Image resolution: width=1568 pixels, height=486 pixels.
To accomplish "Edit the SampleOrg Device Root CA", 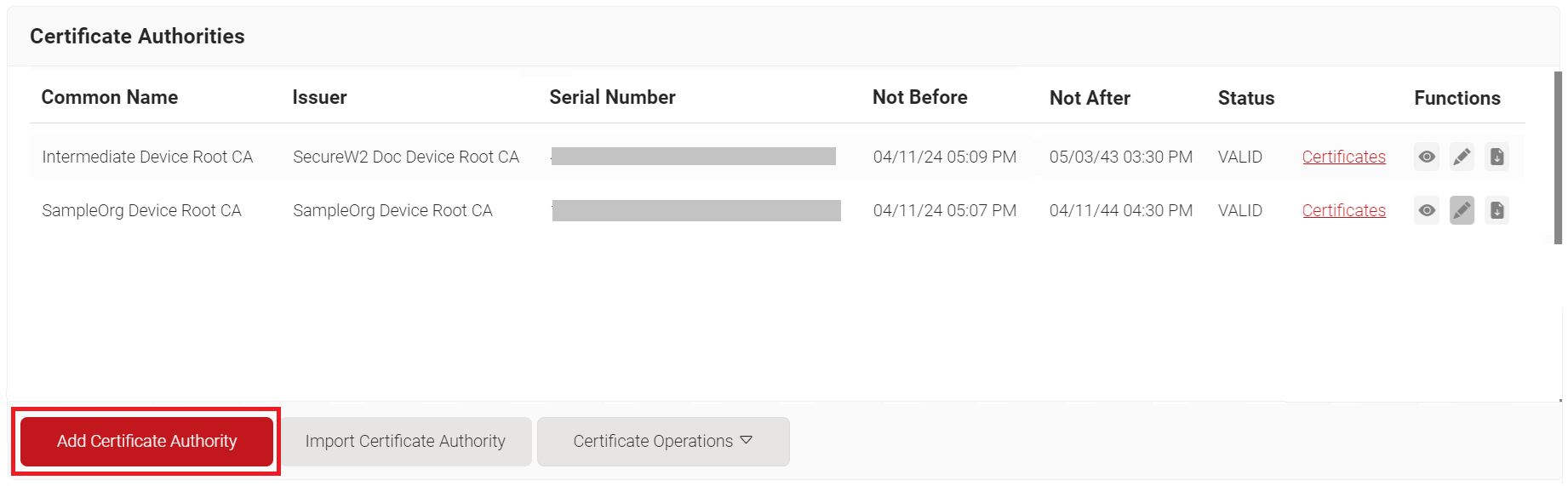I will [x=1462, y=210].
